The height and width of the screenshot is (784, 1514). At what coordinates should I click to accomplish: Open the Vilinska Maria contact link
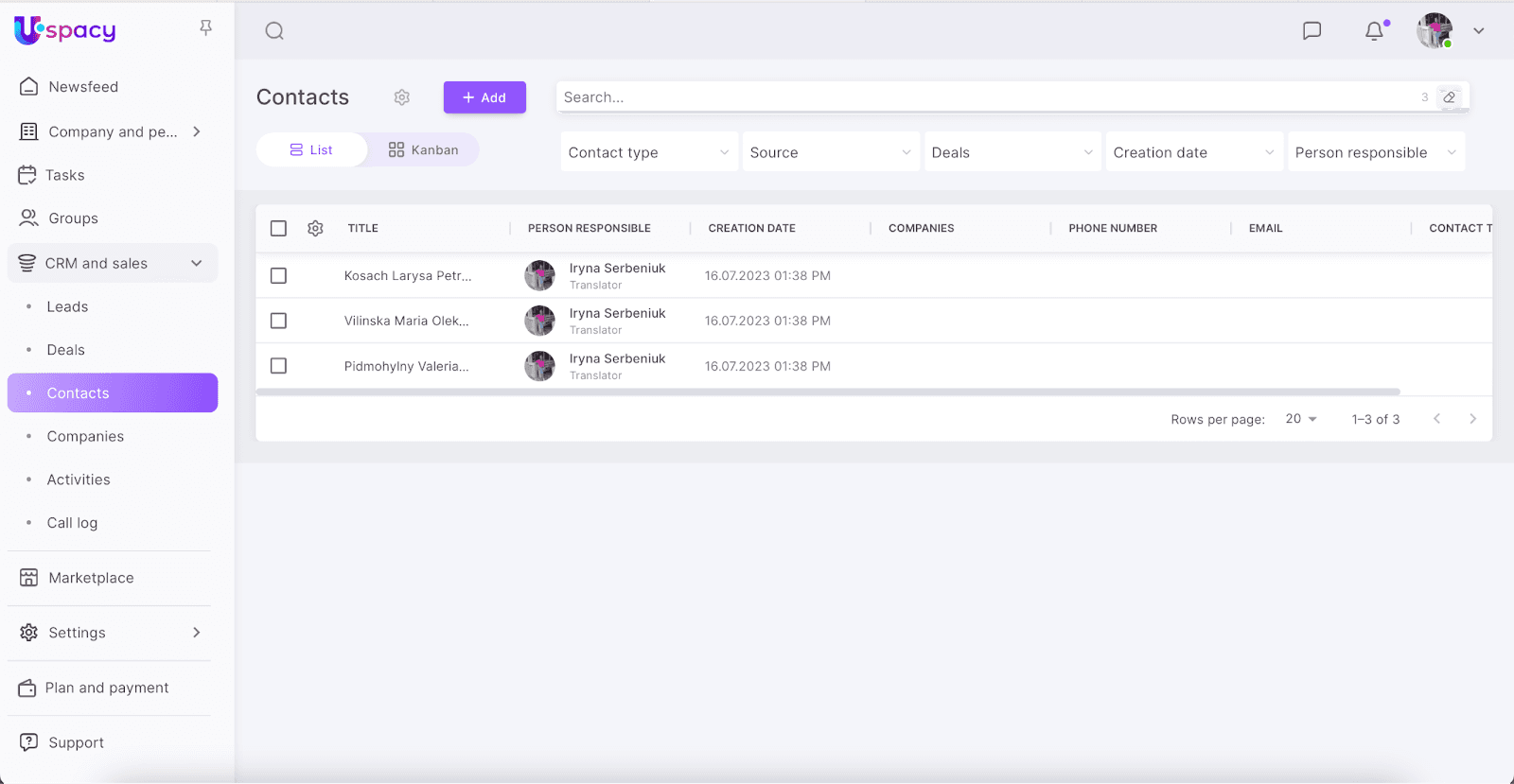tap(406, 322)
